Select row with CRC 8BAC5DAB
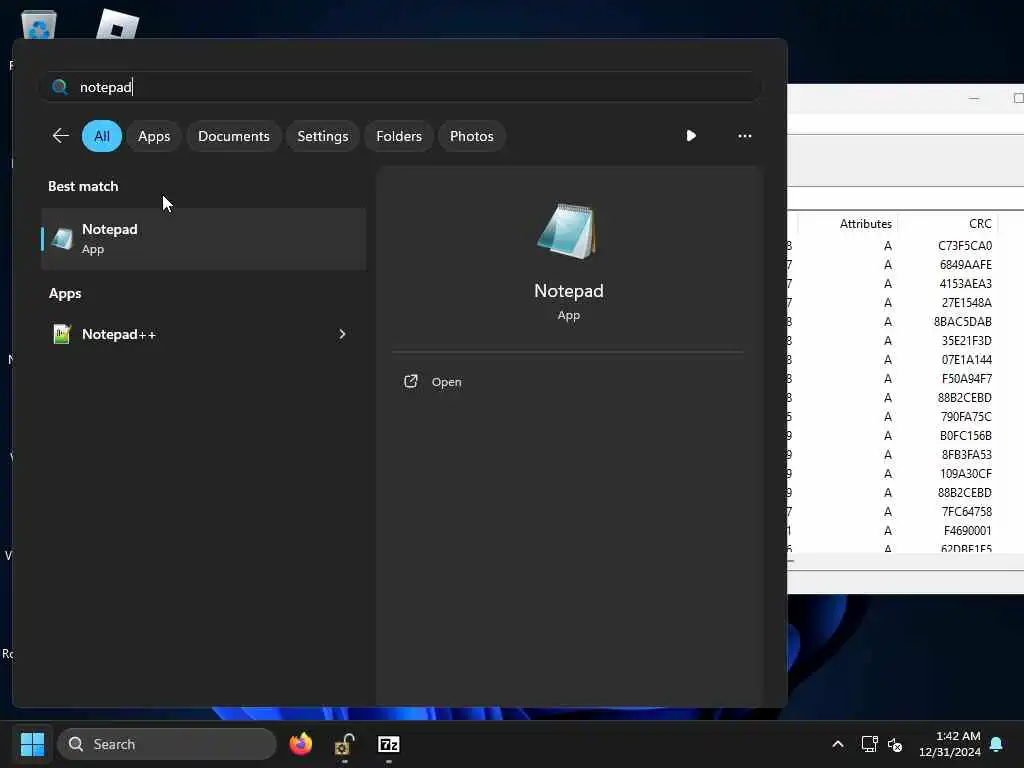The height and width of the screenshot is (768, 1024). (906, 322)
